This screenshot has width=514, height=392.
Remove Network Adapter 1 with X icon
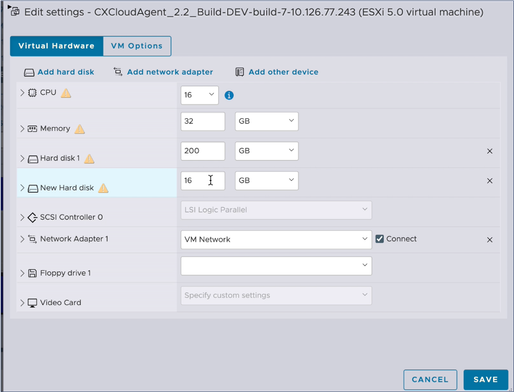pos(489,240)
